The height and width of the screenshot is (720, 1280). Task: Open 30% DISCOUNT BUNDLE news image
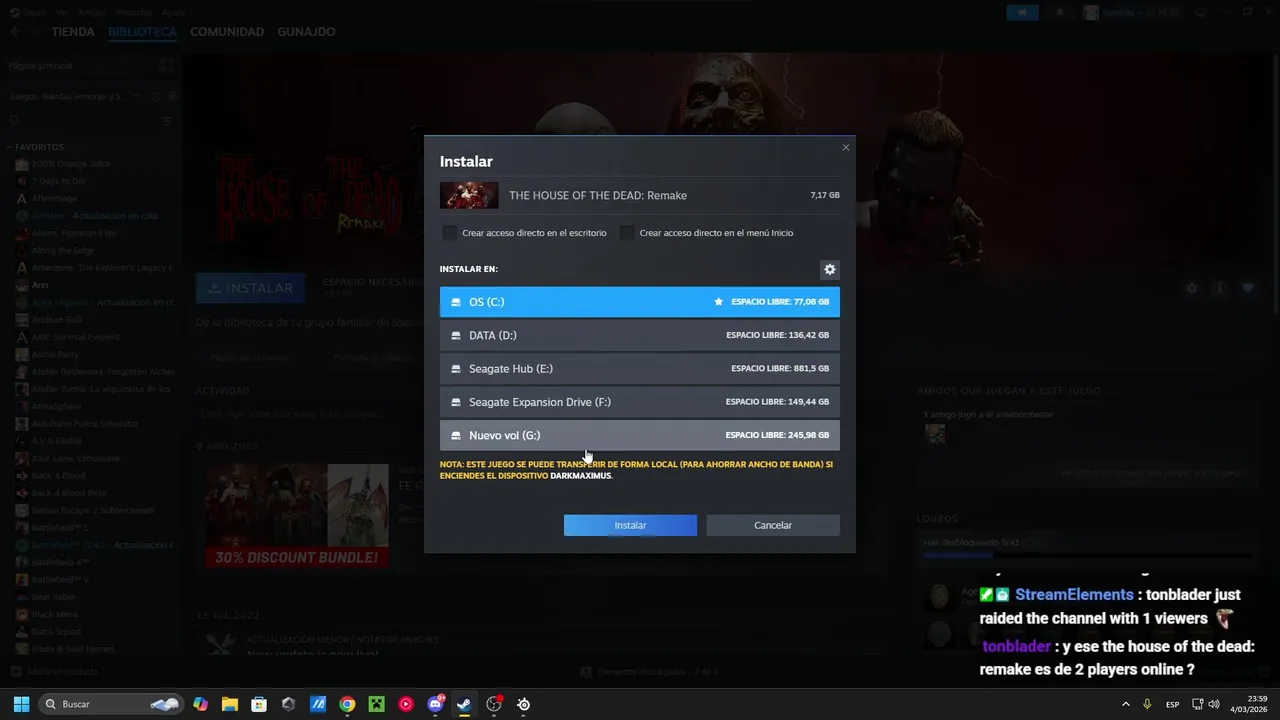297,516
